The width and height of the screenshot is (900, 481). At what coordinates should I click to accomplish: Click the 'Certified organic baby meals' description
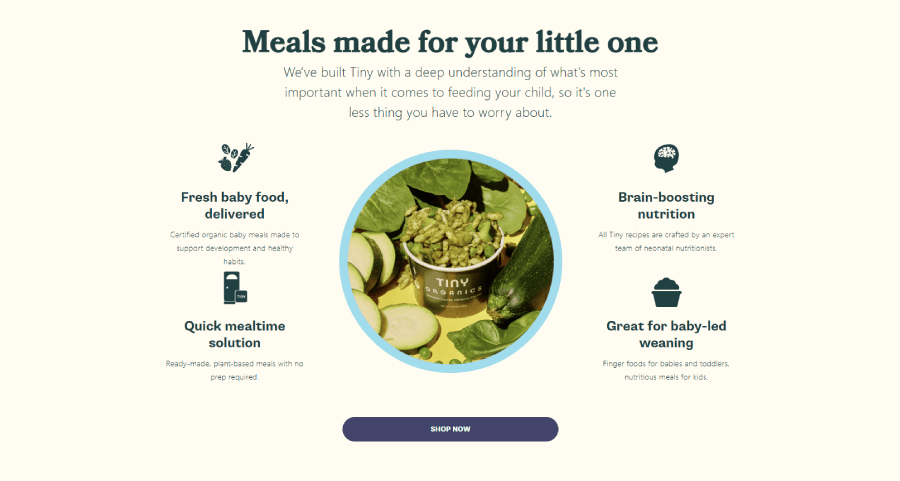point(235,248)
